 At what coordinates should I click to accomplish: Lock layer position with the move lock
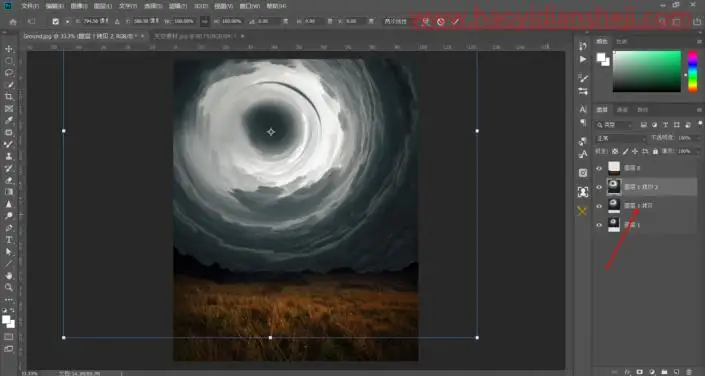tap(635, 152)
